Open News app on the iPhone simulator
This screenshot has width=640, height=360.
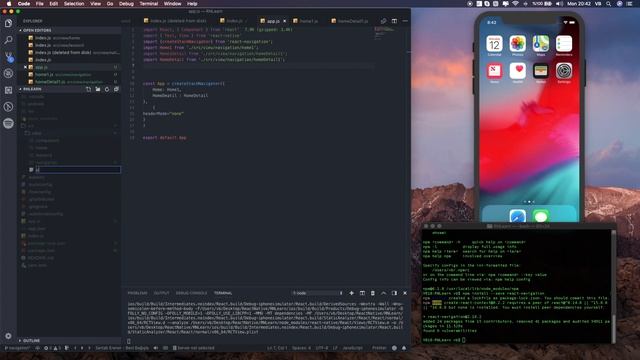tap(494, 71)
